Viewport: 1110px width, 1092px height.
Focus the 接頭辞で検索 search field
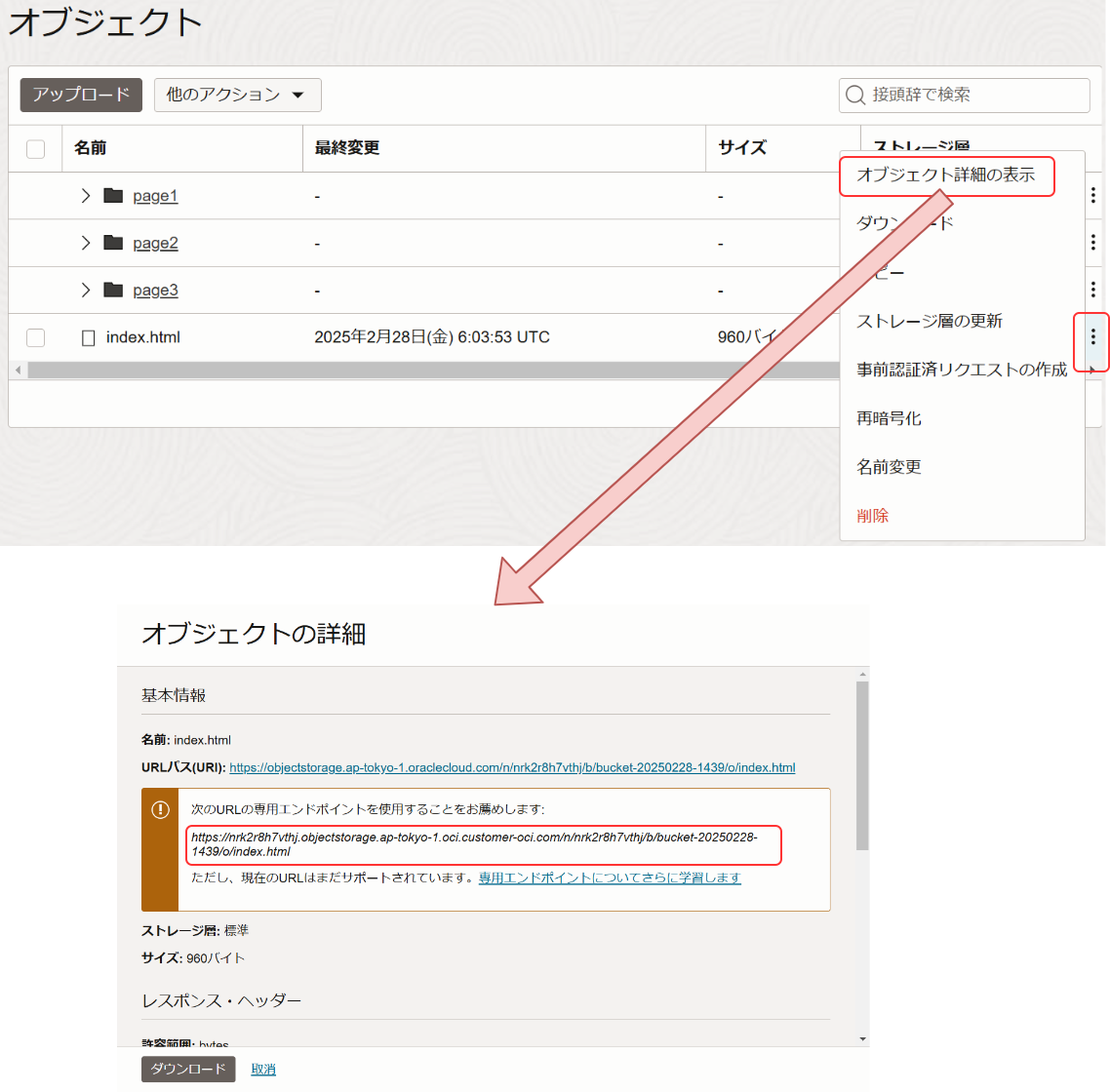964,95
